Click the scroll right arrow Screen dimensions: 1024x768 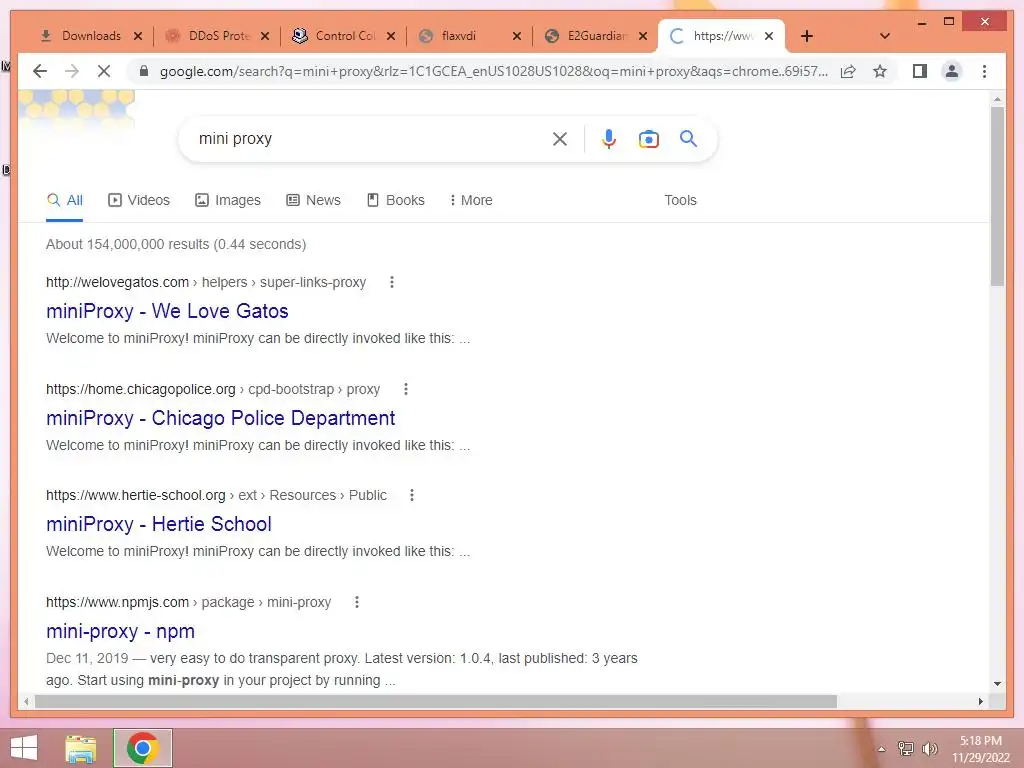tap(980, 701)
